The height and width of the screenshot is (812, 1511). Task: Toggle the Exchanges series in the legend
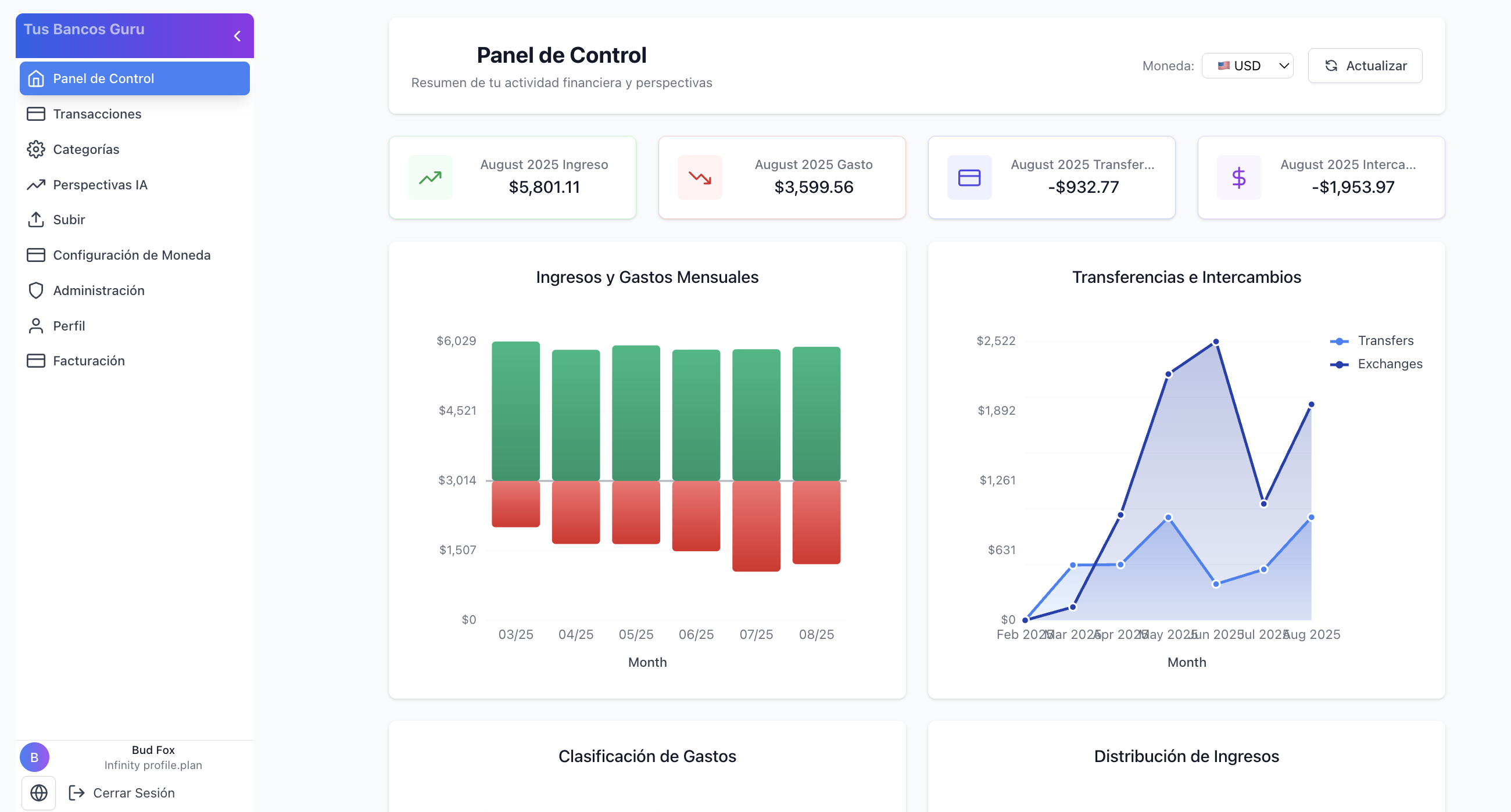tap(1377, 364)
